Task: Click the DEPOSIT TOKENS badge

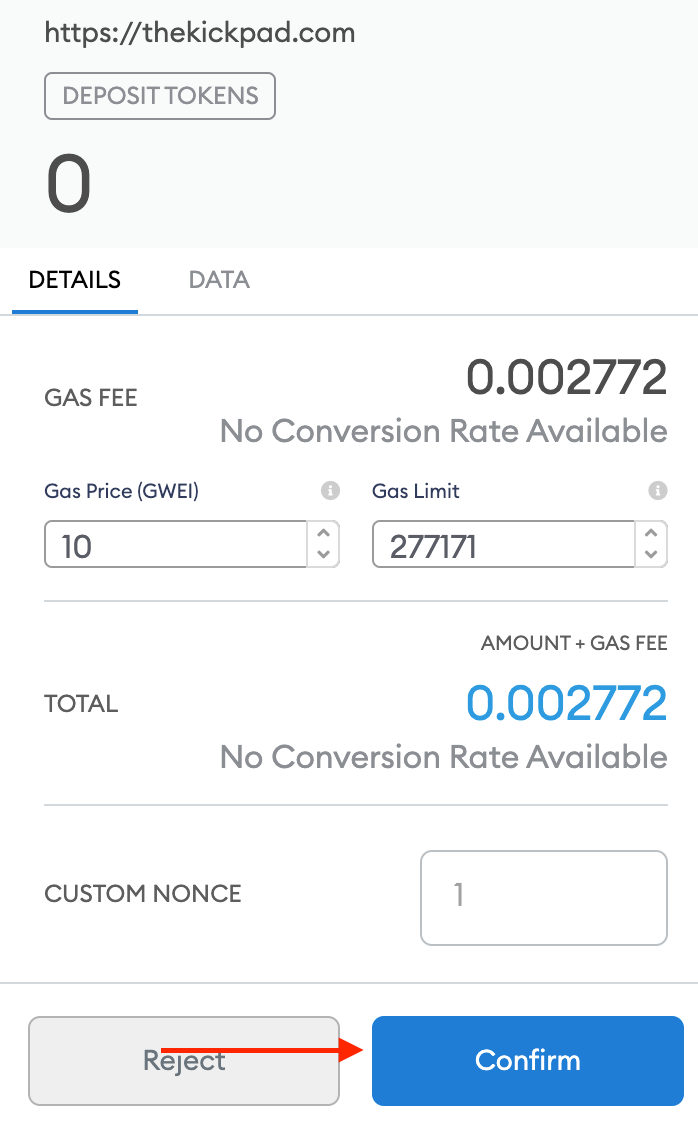Action: (x=159, y=96)
